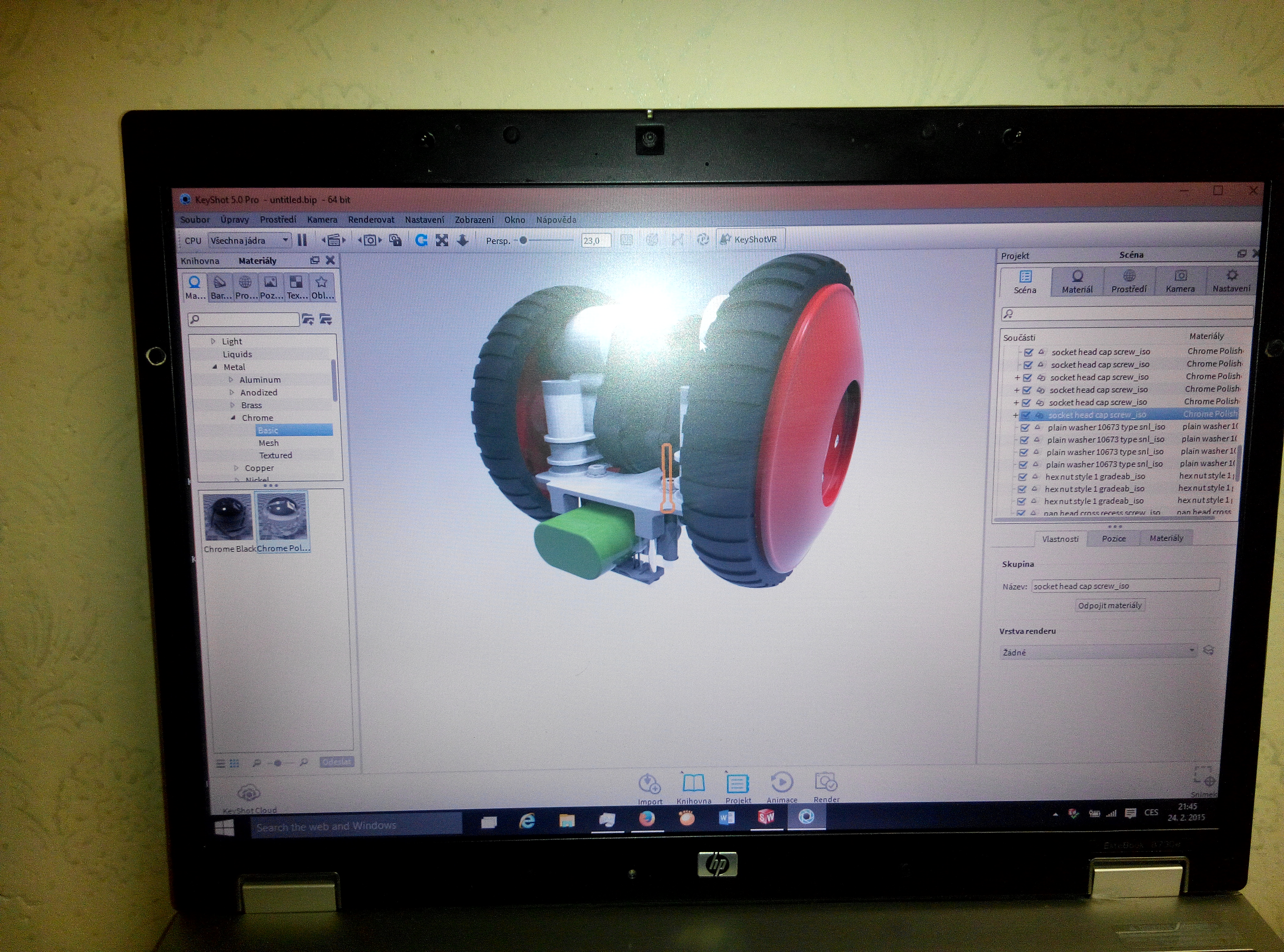The height and width of the screenshot is (952, 1284).
Task: Click the render layer icon beside Žádné dropdown
Action: click(x=1209, y=651)
